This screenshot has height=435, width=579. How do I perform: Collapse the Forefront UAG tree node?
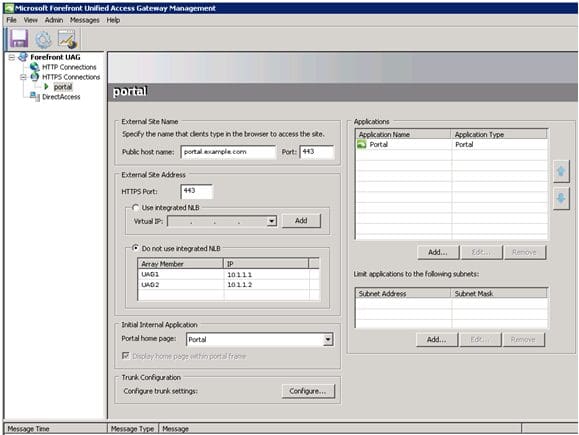(x=12, y=57)
